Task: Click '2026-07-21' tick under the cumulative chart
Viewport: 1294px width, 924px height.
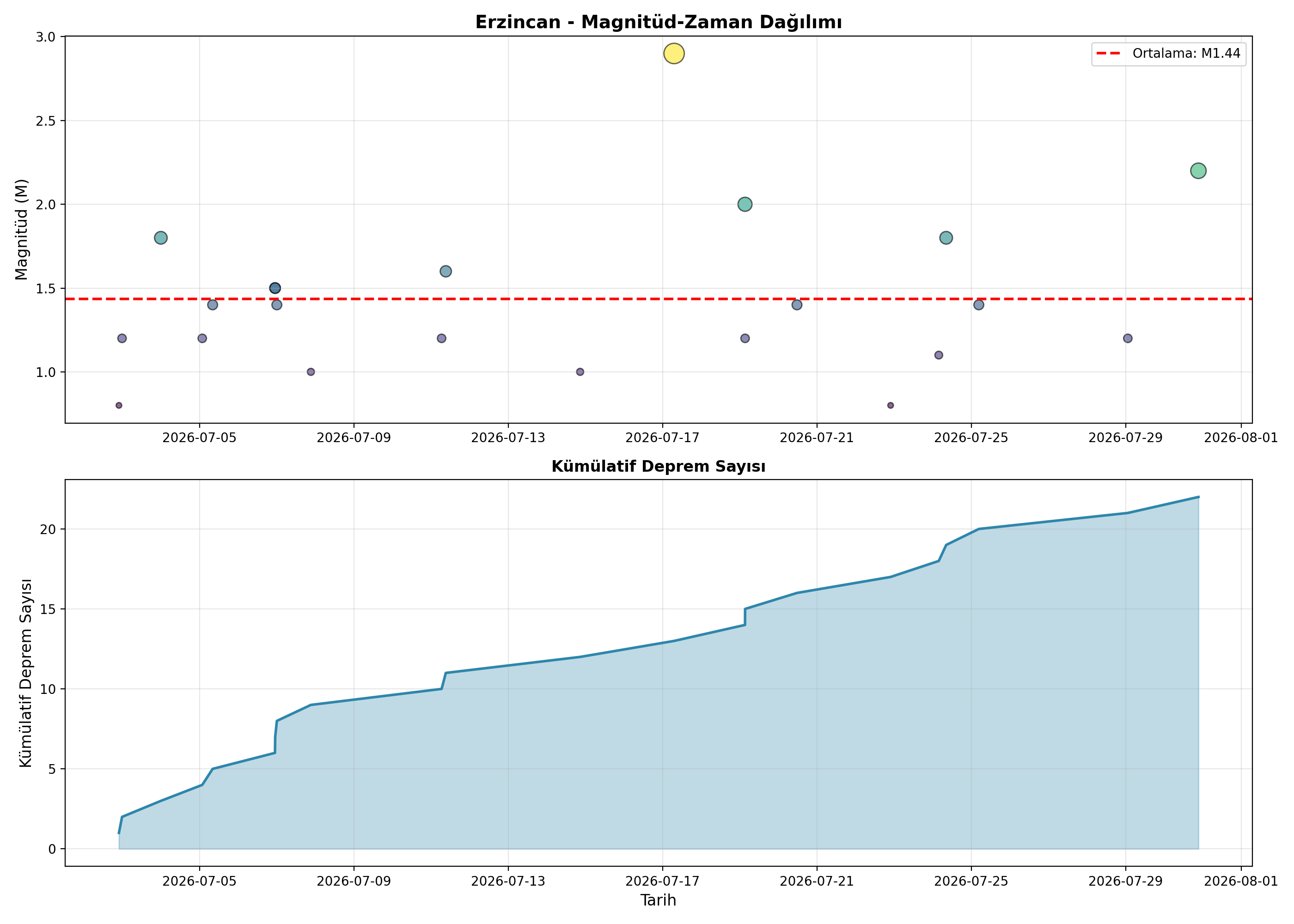Action: (817, 881)
